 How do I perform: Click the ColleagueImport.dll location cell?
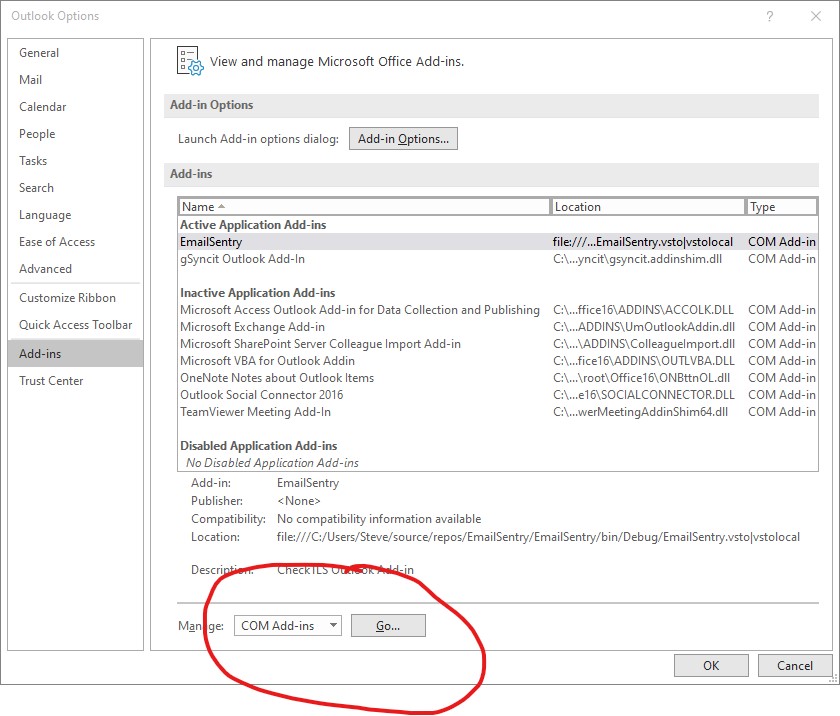click(x=644, y=344)
